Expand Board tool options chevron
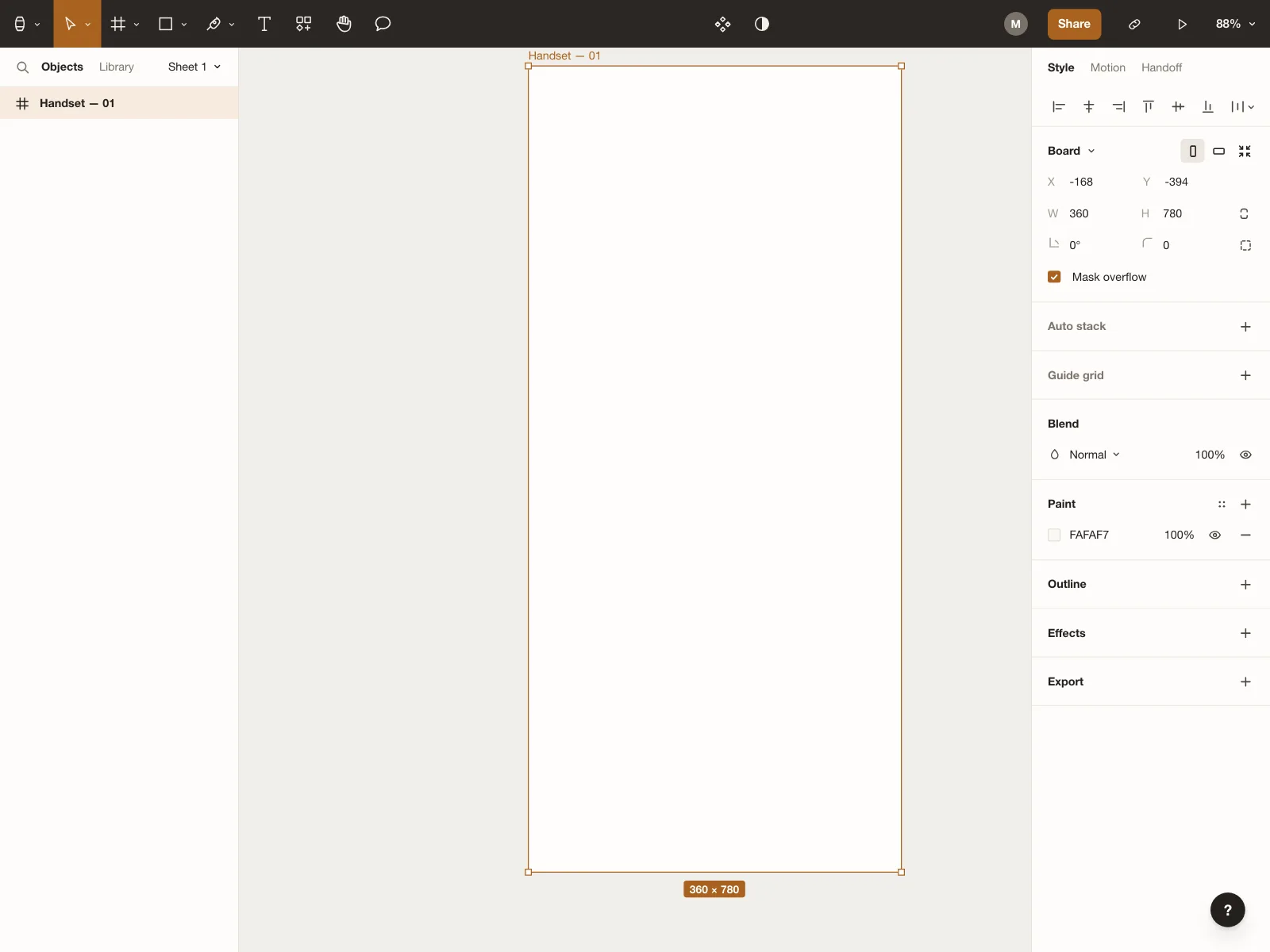 (137, 25)
